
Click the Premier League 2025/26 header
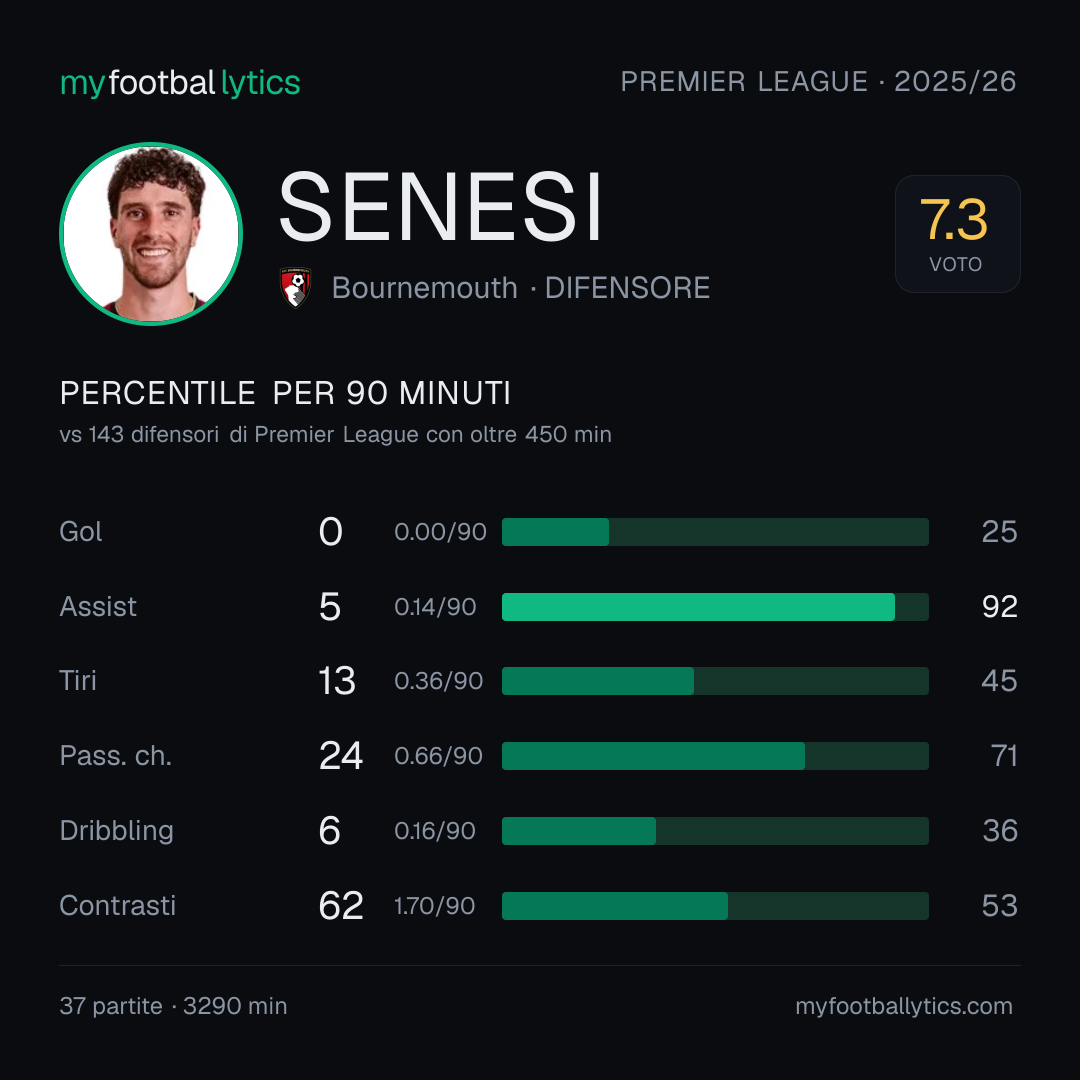(x=818, y=82)
